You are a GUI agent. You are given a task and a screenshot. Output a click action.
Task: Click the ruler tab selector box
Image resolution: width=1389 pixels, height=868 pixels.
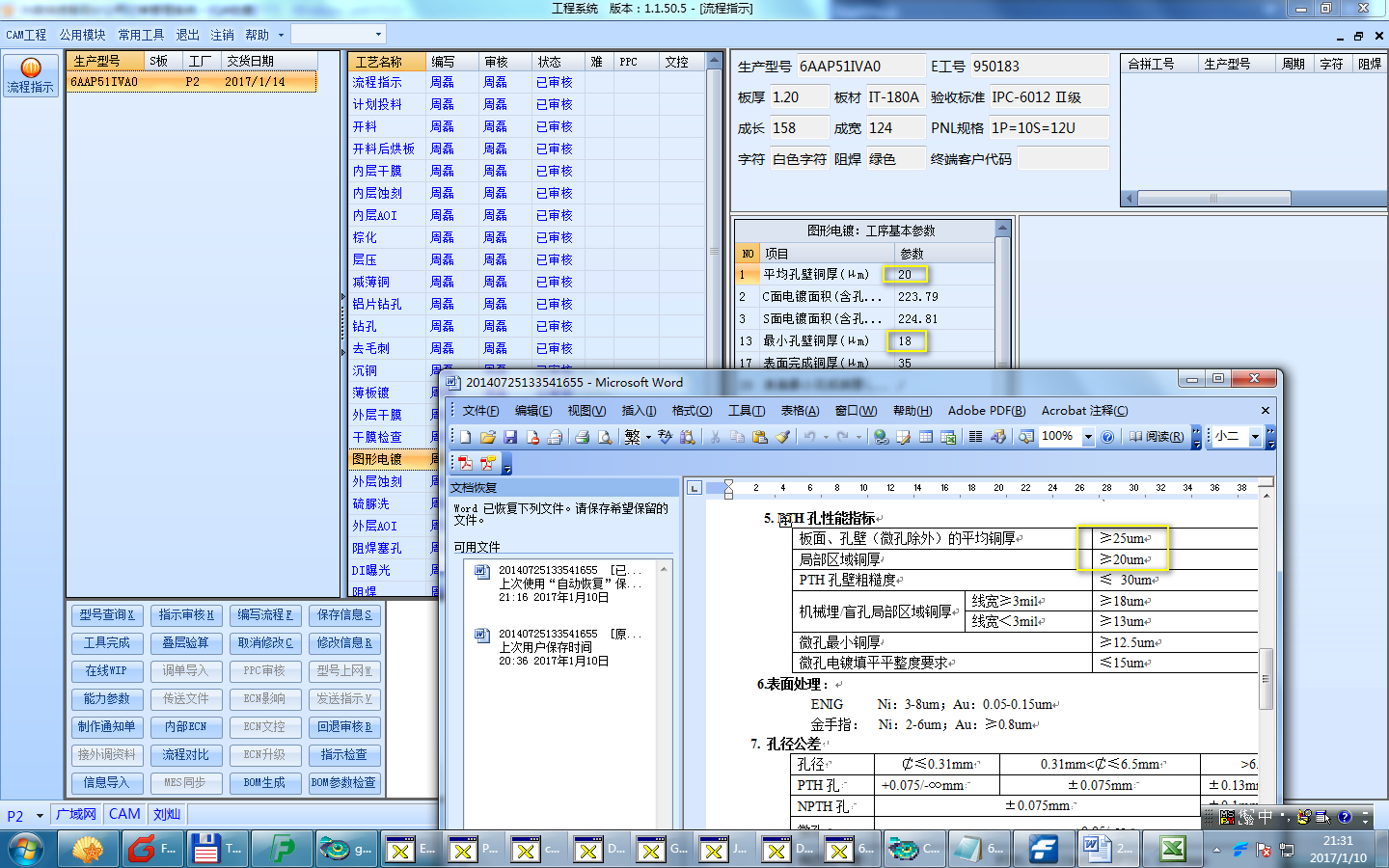(x=694, y=488)
